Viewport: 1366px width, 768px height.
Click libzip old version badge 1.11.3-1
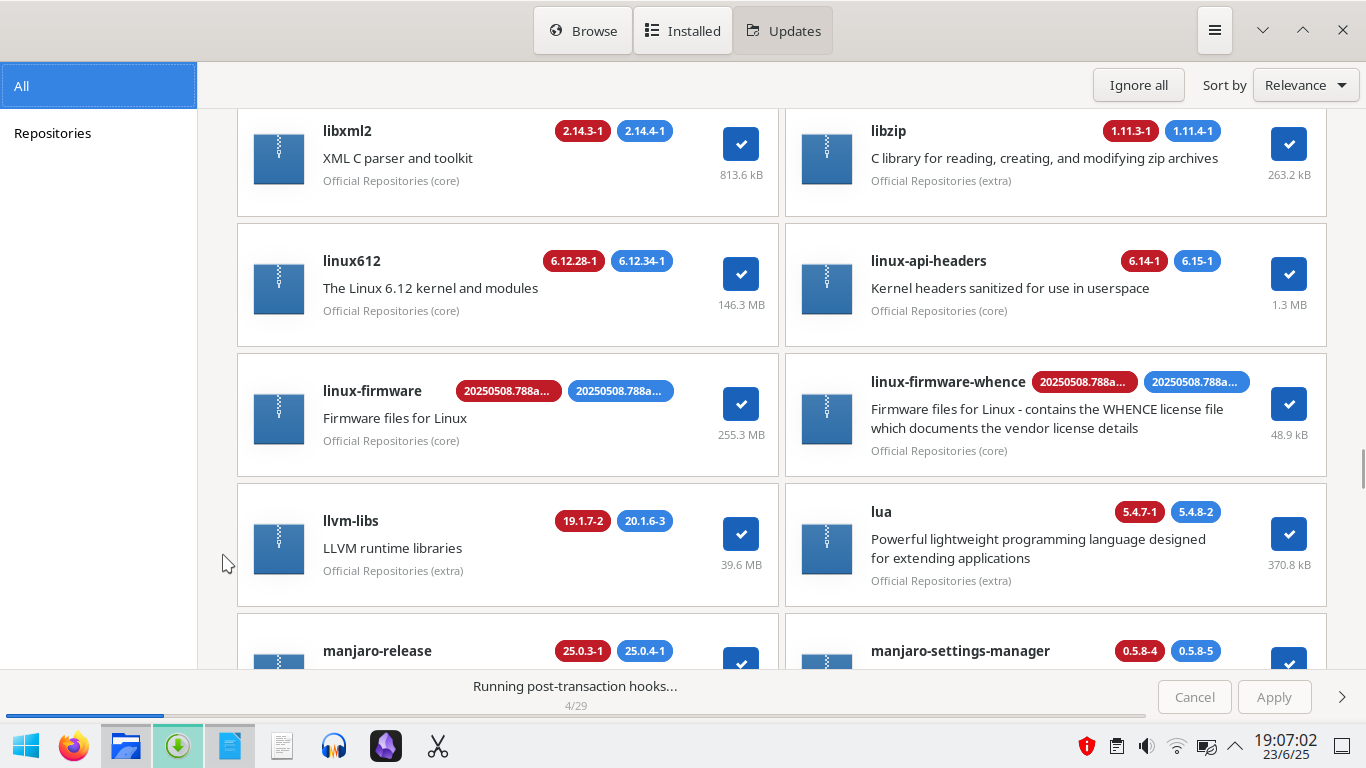pyautogui.click(x=1131, y=131)
